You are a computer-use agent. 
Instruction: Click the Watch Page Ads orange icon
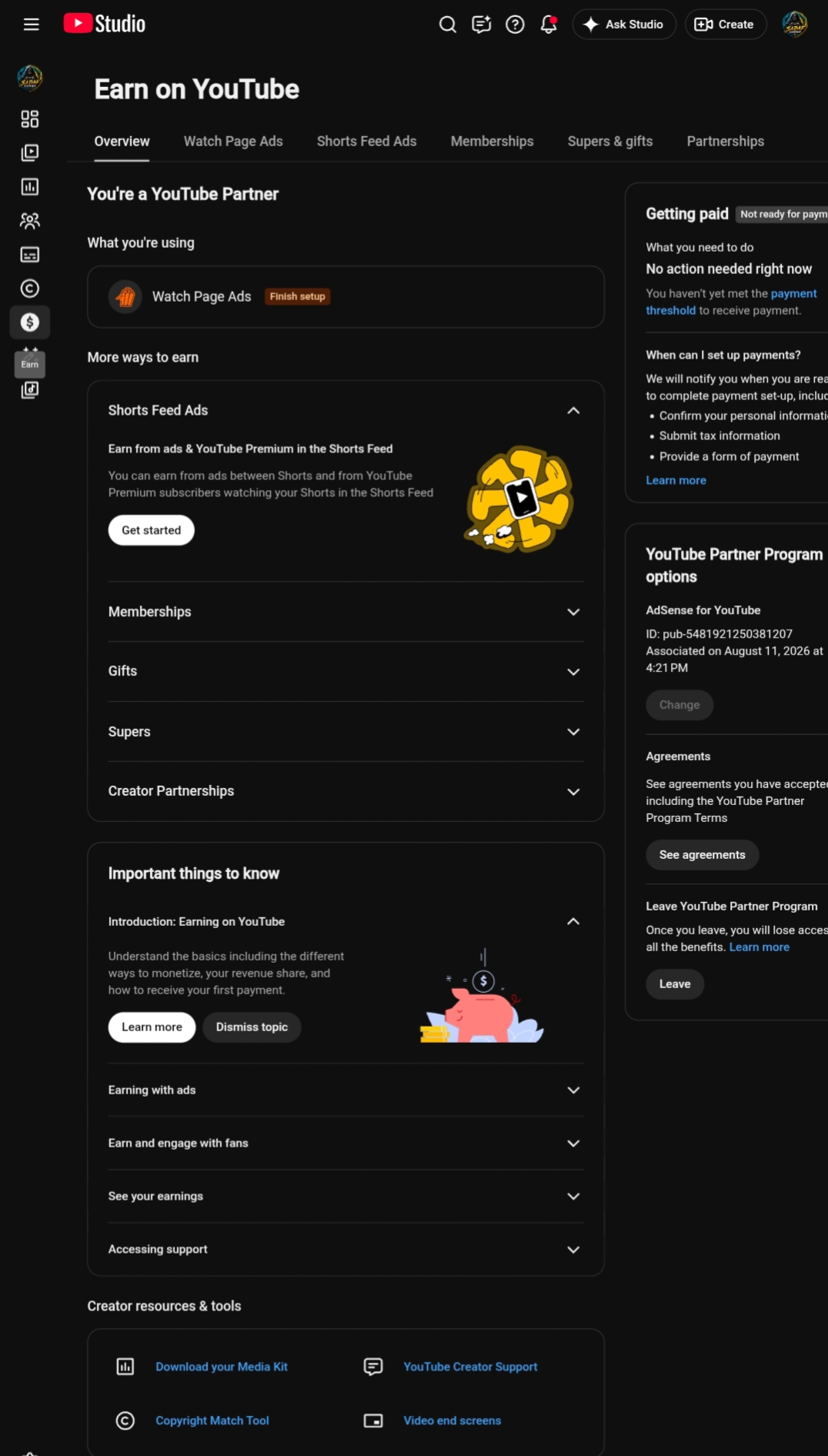[125, 296]
